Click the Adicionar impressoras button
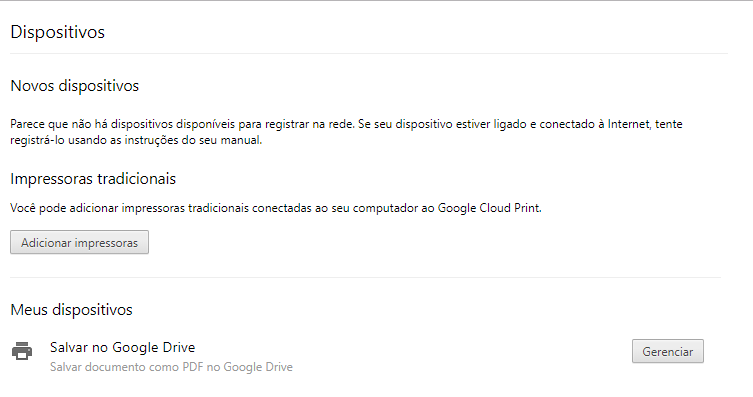The width and height of the screenshot is (753, 397). click(79, 242)
